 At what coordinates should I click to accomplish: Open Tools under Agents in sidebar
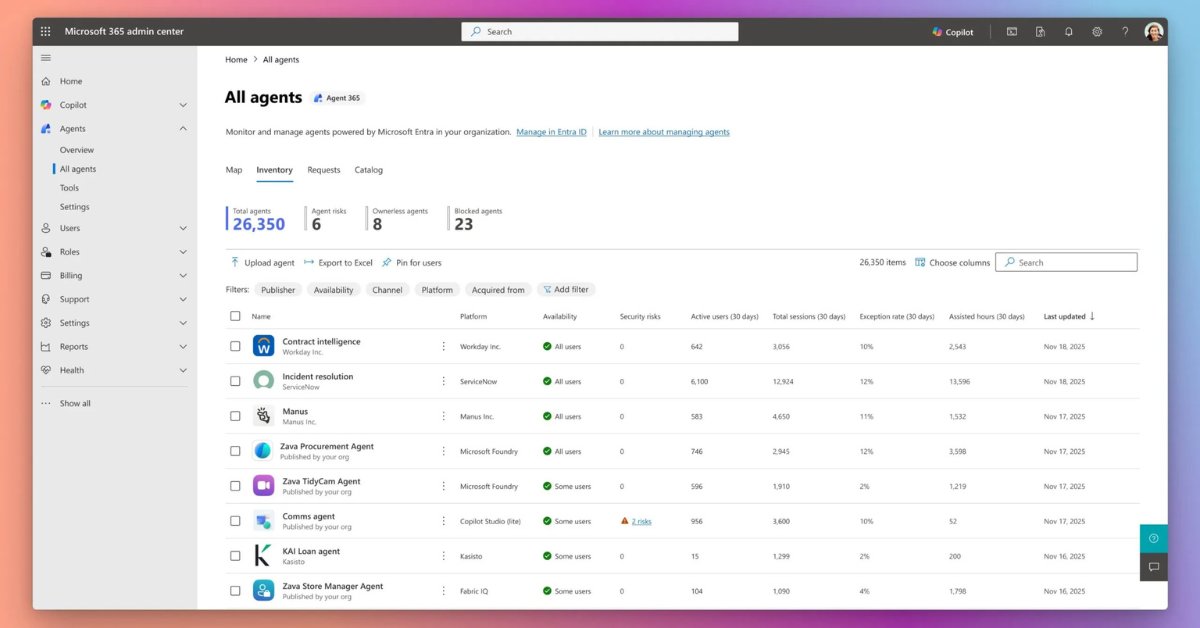point(69,188)
